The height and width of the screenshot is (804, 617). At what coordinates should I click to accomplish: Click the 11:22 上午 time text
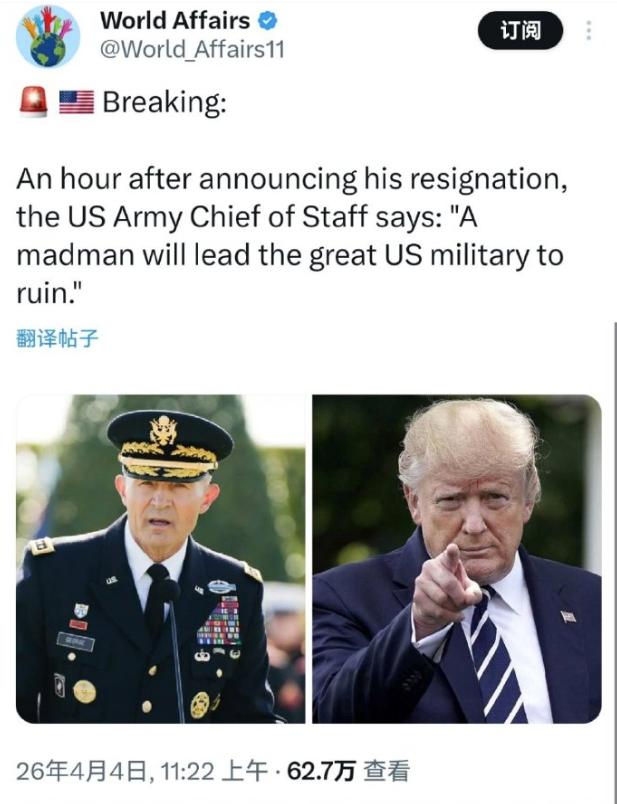tap(214, 771)
